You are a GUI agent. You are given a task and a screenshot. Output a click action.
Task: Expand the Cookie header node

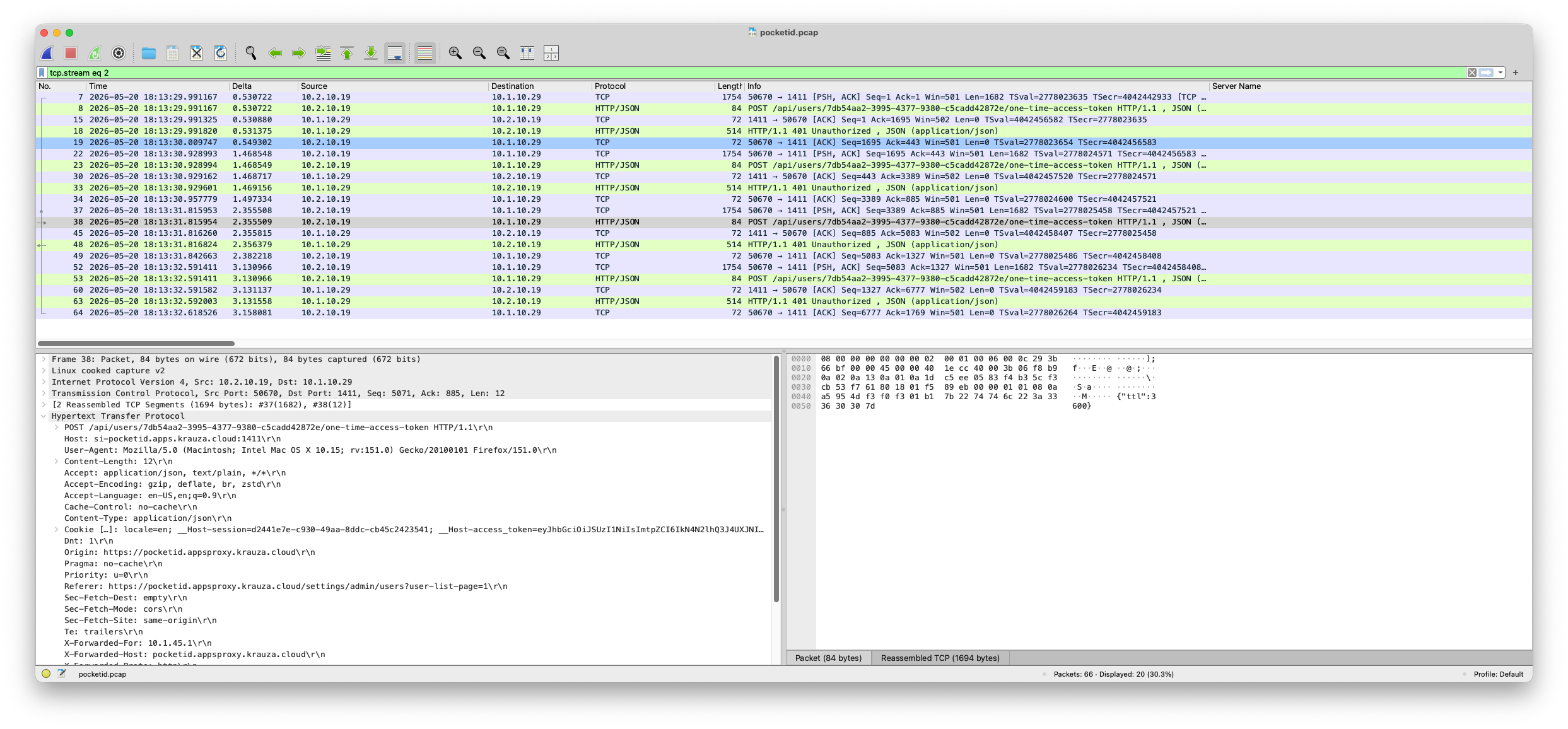pos(56,530)
